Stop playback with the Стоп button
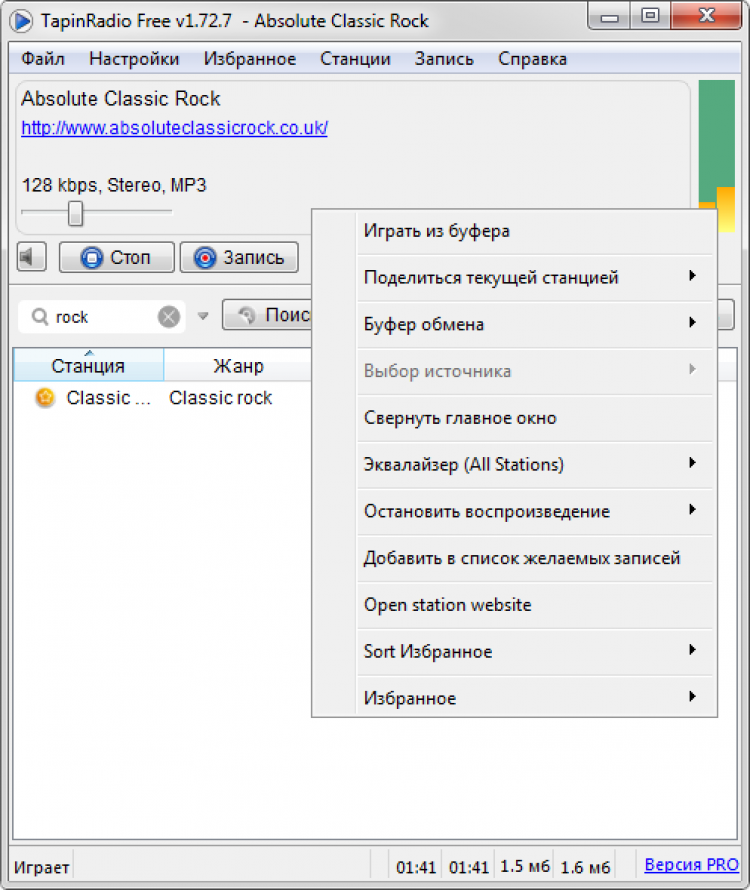Screen dimensions: 750x890 point(117,258)
